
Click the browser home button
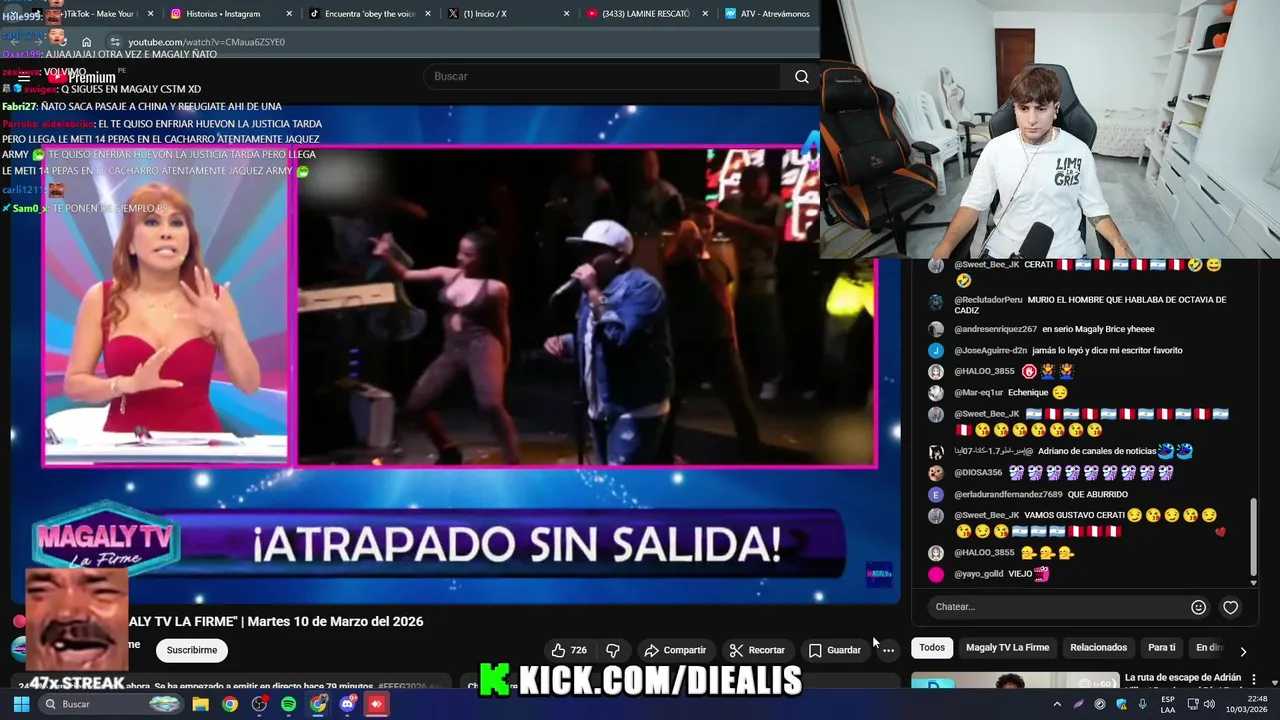point(87,42)
